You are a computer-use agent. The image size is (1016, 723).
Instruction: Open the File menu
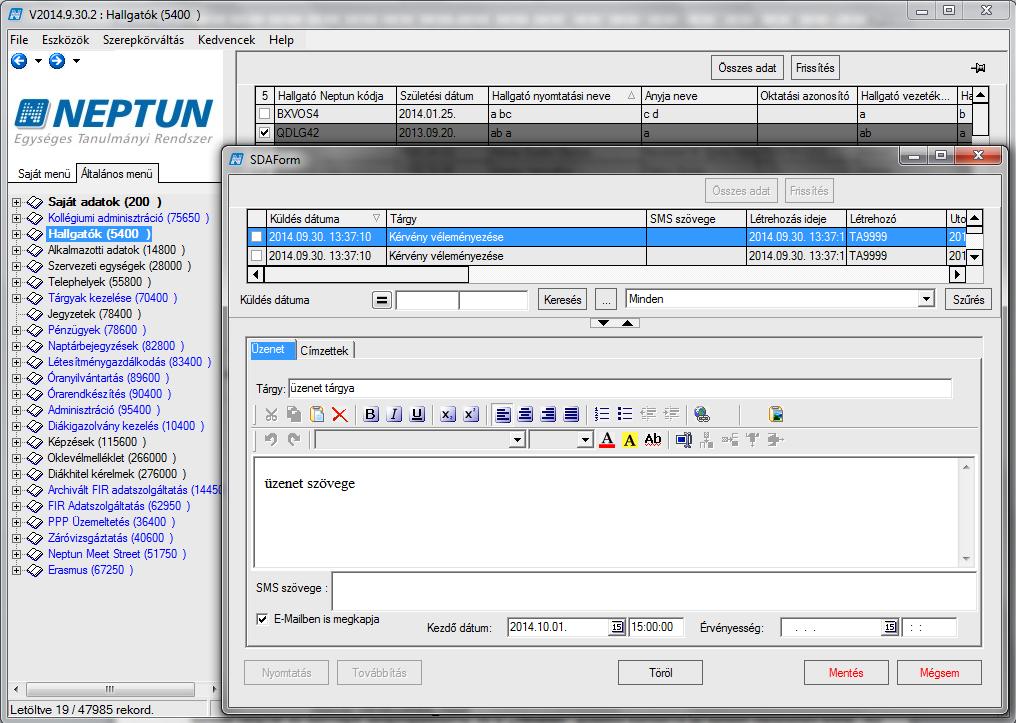(x=19, y=40)
